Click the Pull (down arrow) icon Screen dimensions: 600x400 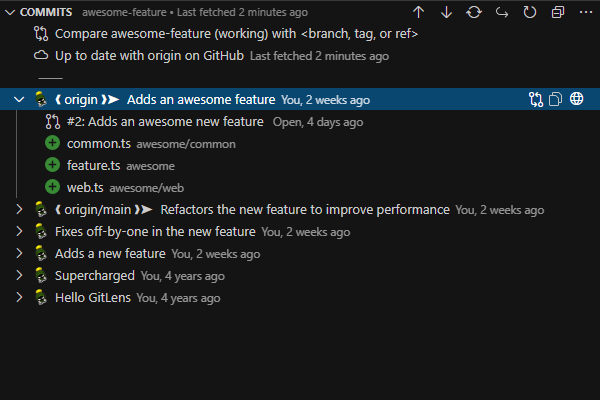446,12
